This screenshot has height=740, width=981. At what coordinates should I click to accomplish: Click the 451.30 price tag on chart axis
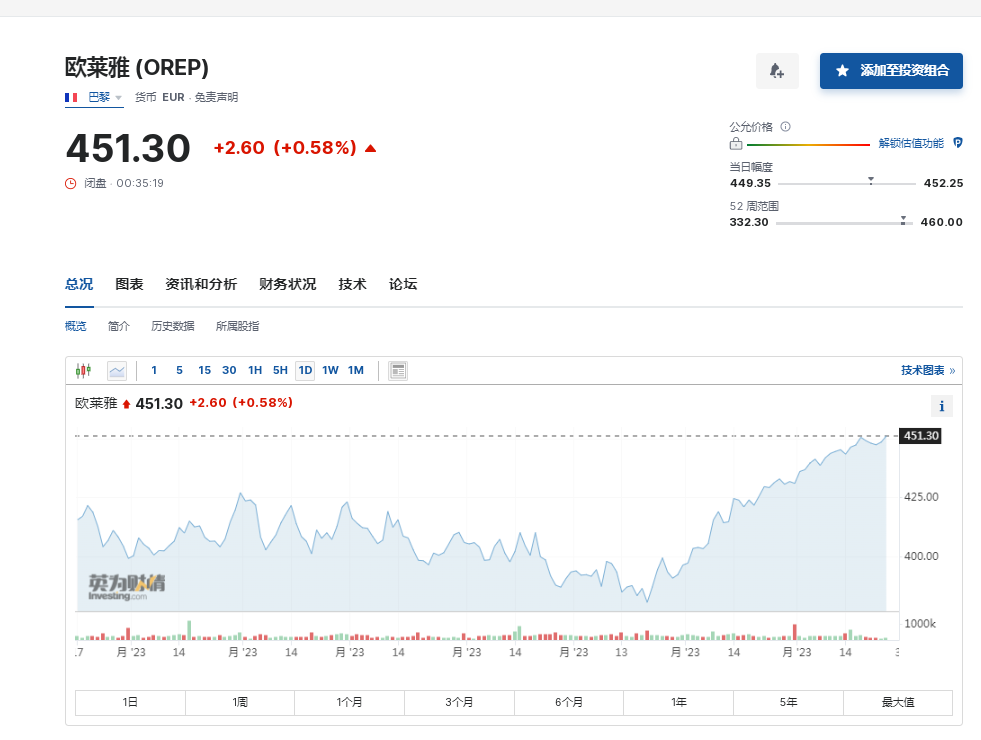click(921, 436)
